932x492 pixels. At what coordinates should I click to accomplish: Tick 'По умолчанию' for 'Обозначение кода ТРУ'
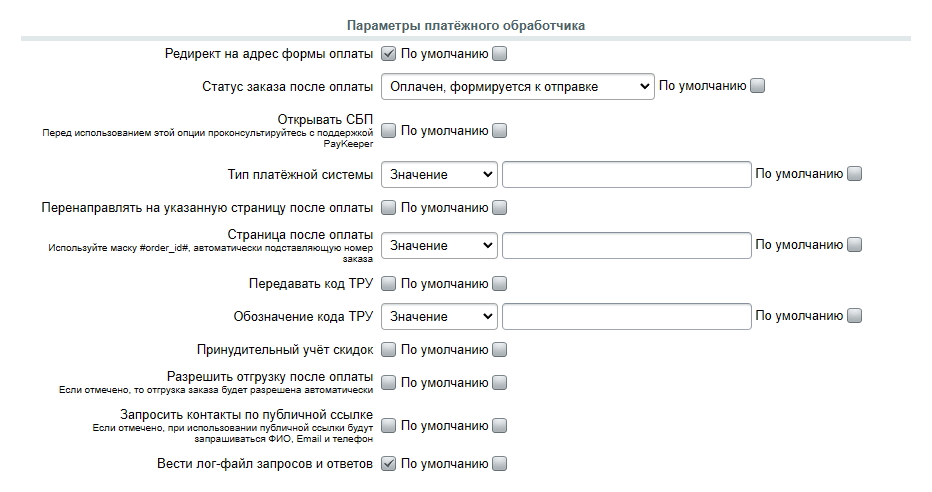[x=854, y=317]
